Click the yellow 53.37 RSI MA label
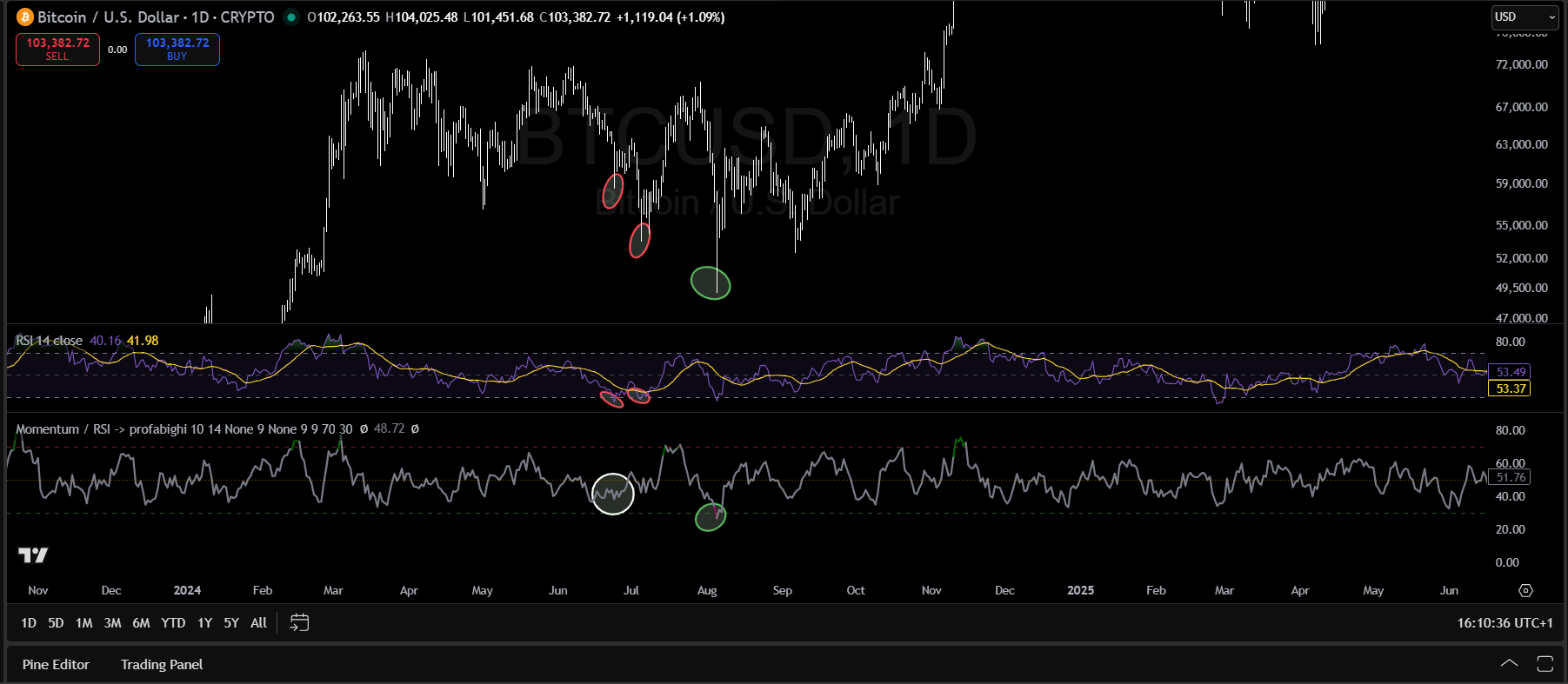This screenshot has width=1568, height=684. pyautogui.click(x=1511, y=388)
